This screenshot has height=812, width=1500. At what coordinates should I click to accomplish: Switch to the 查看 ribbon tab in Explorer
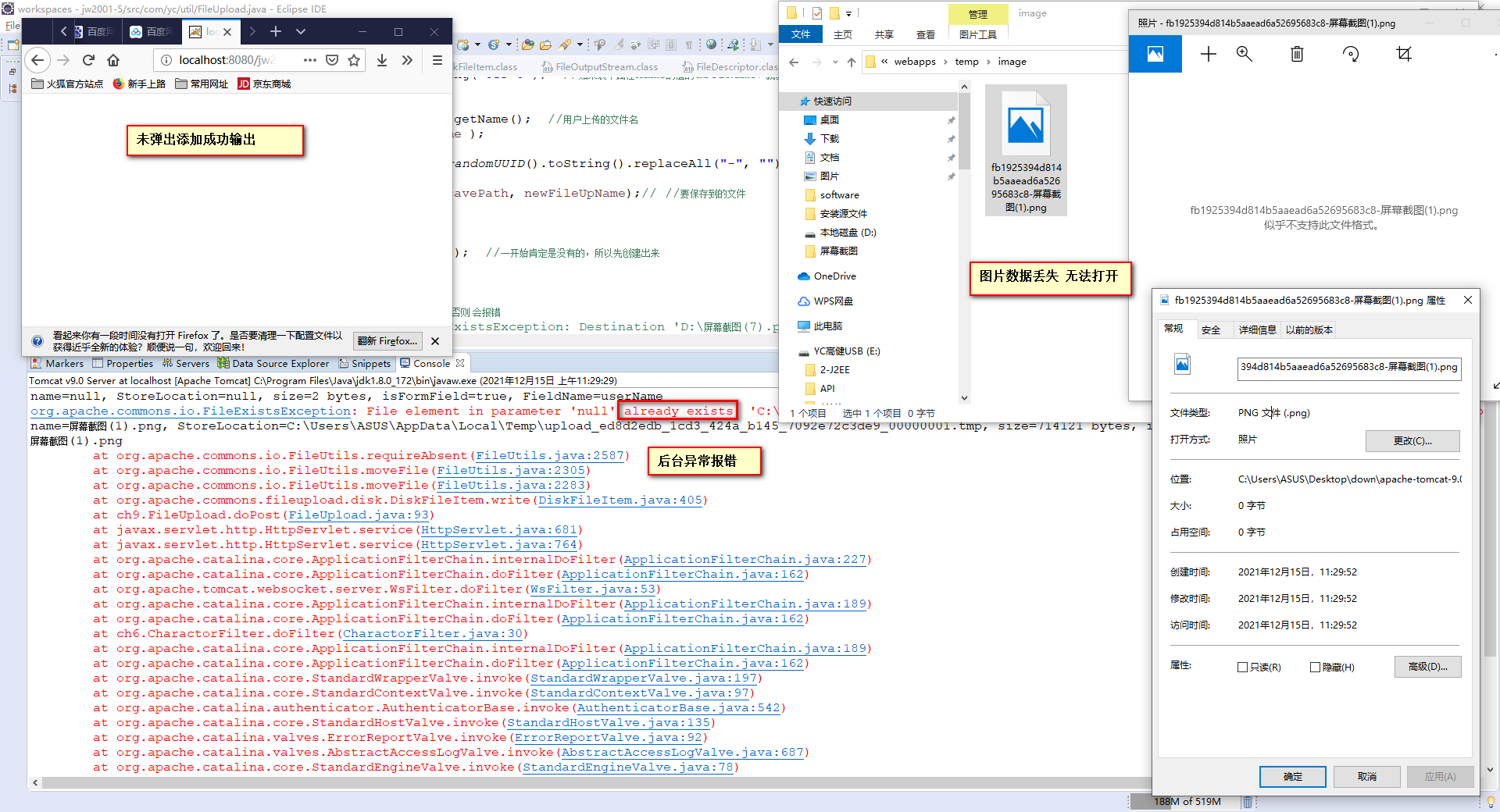click(926, 34)
